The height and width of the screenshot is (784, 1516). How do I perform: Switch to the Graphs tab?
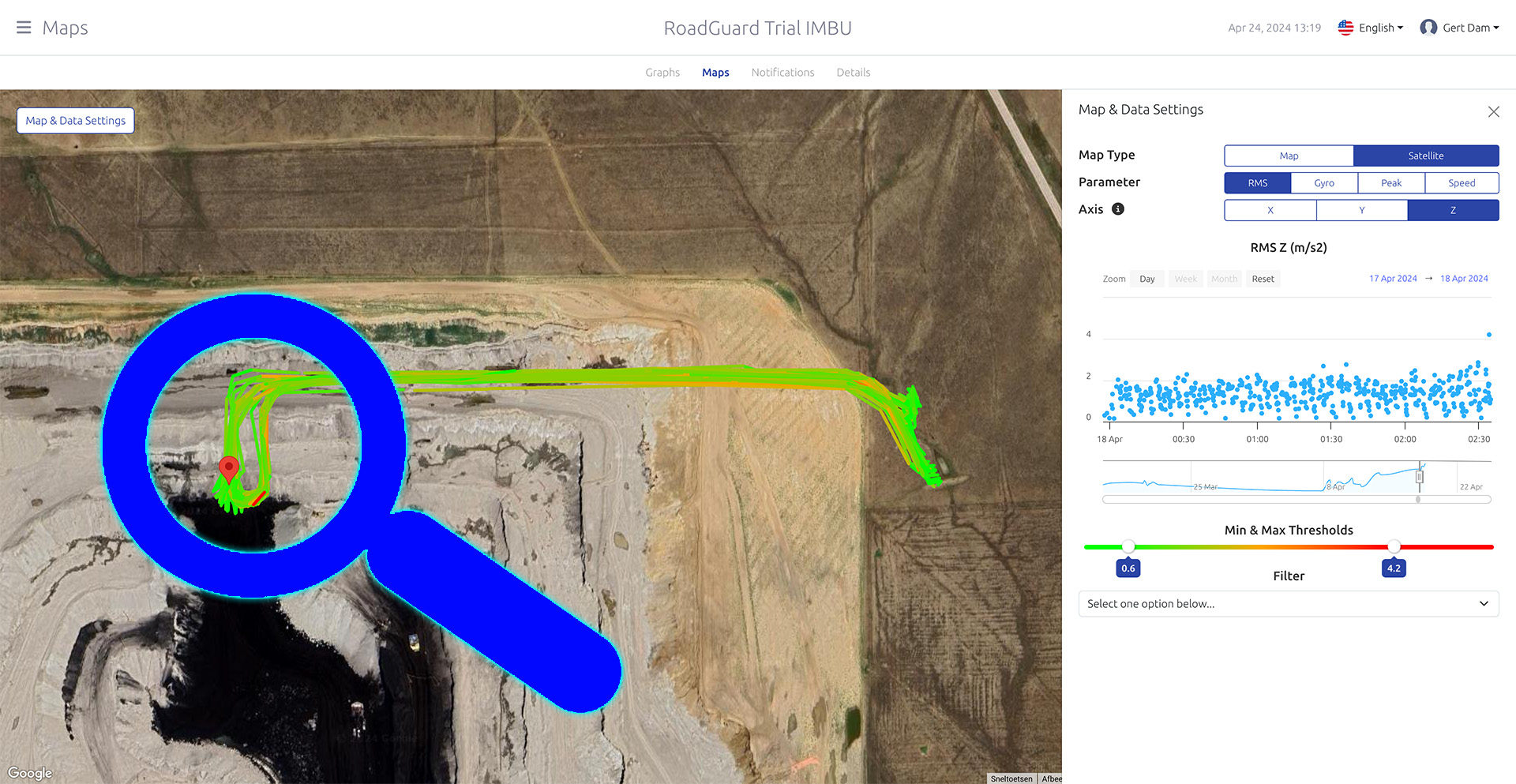click(662, 73)
